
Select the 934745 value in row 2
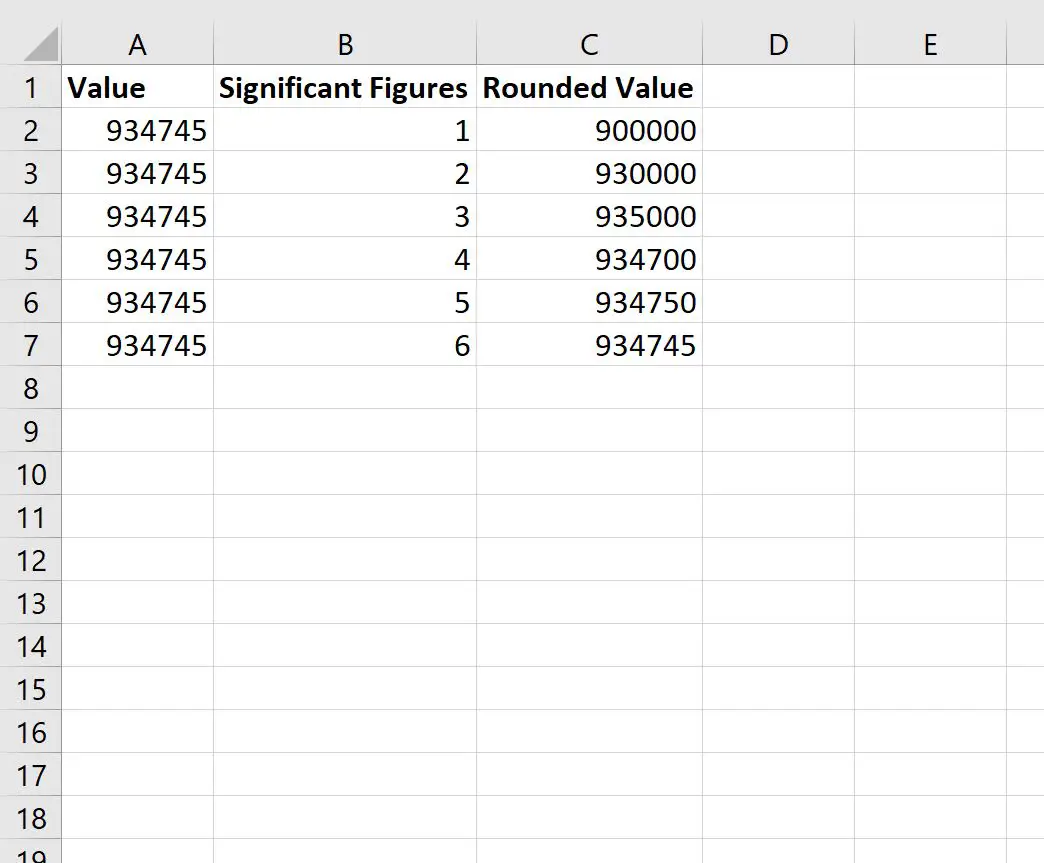coord(137,130)
